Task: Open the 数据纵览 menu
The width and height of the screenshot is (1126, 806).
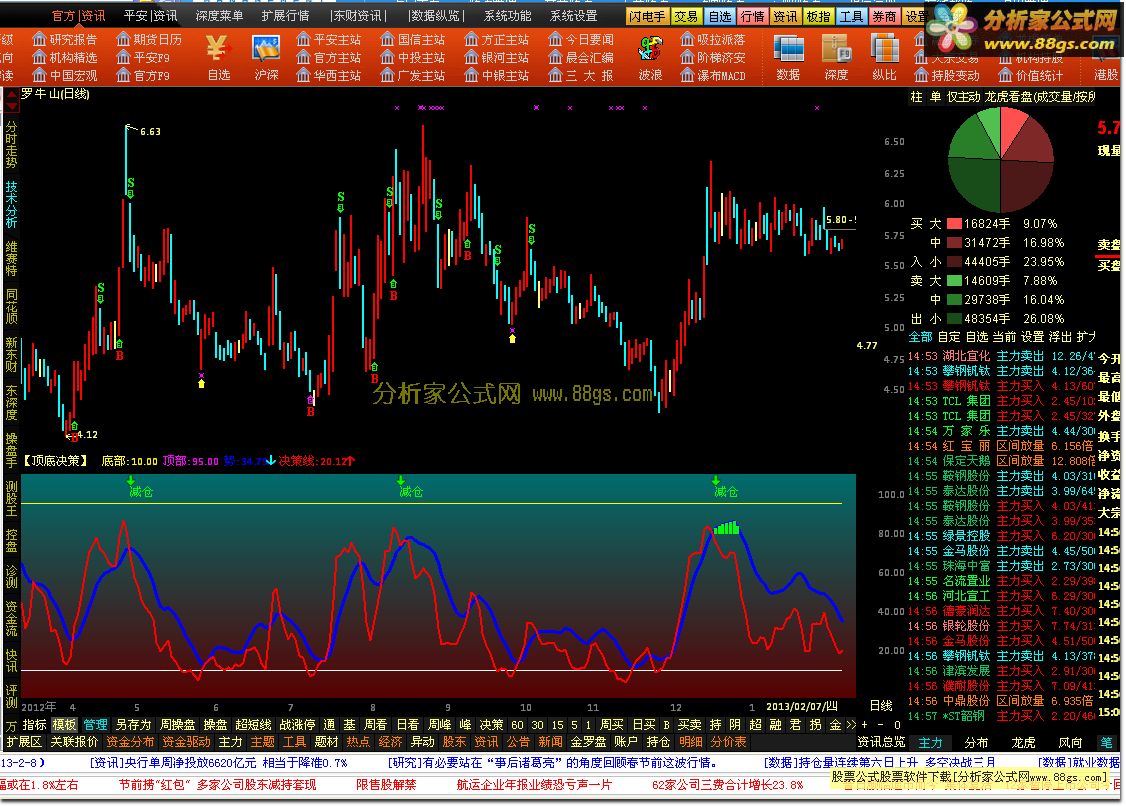Action: point(435,15)
